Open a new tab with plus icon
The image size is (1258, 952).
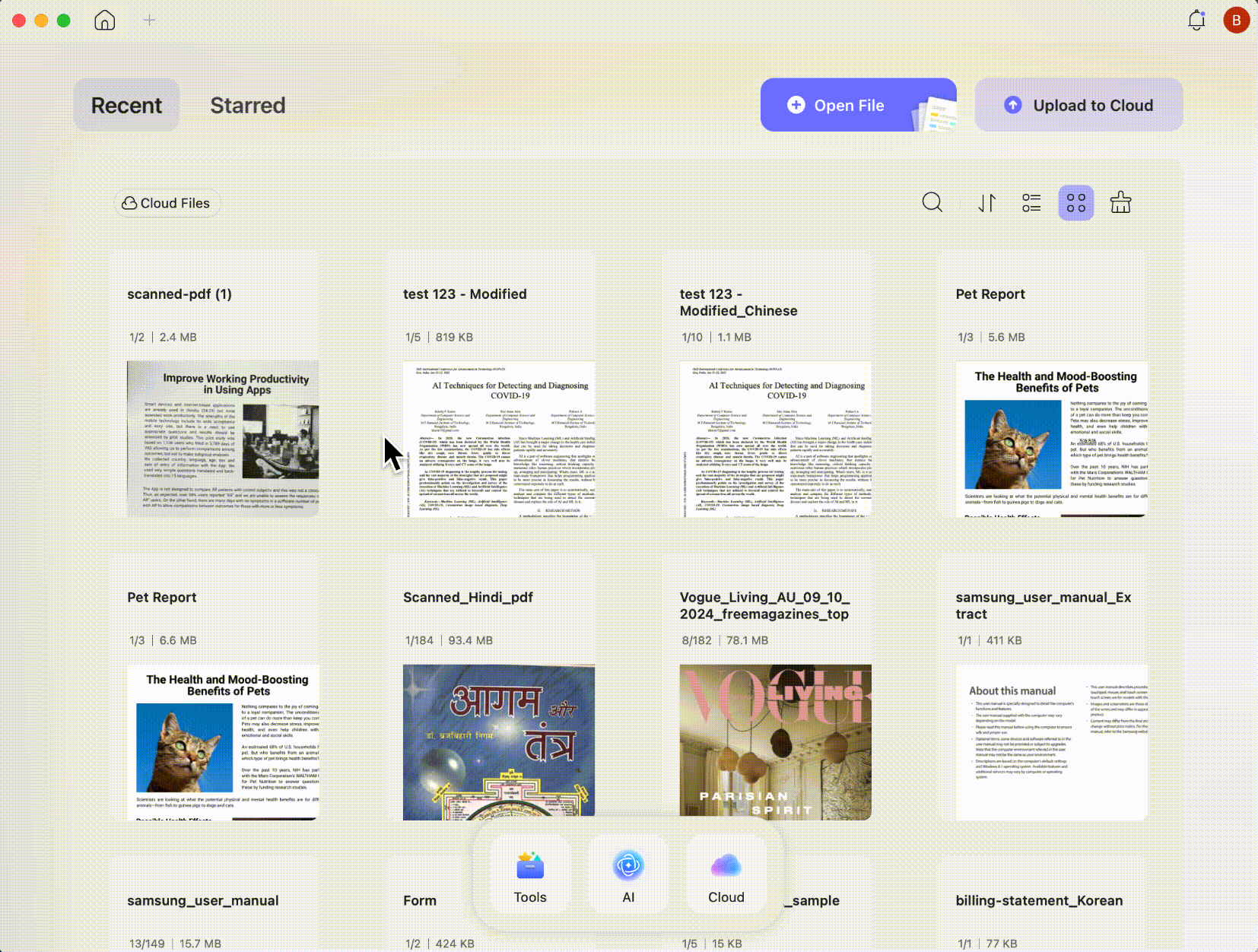tap(149, 21)
